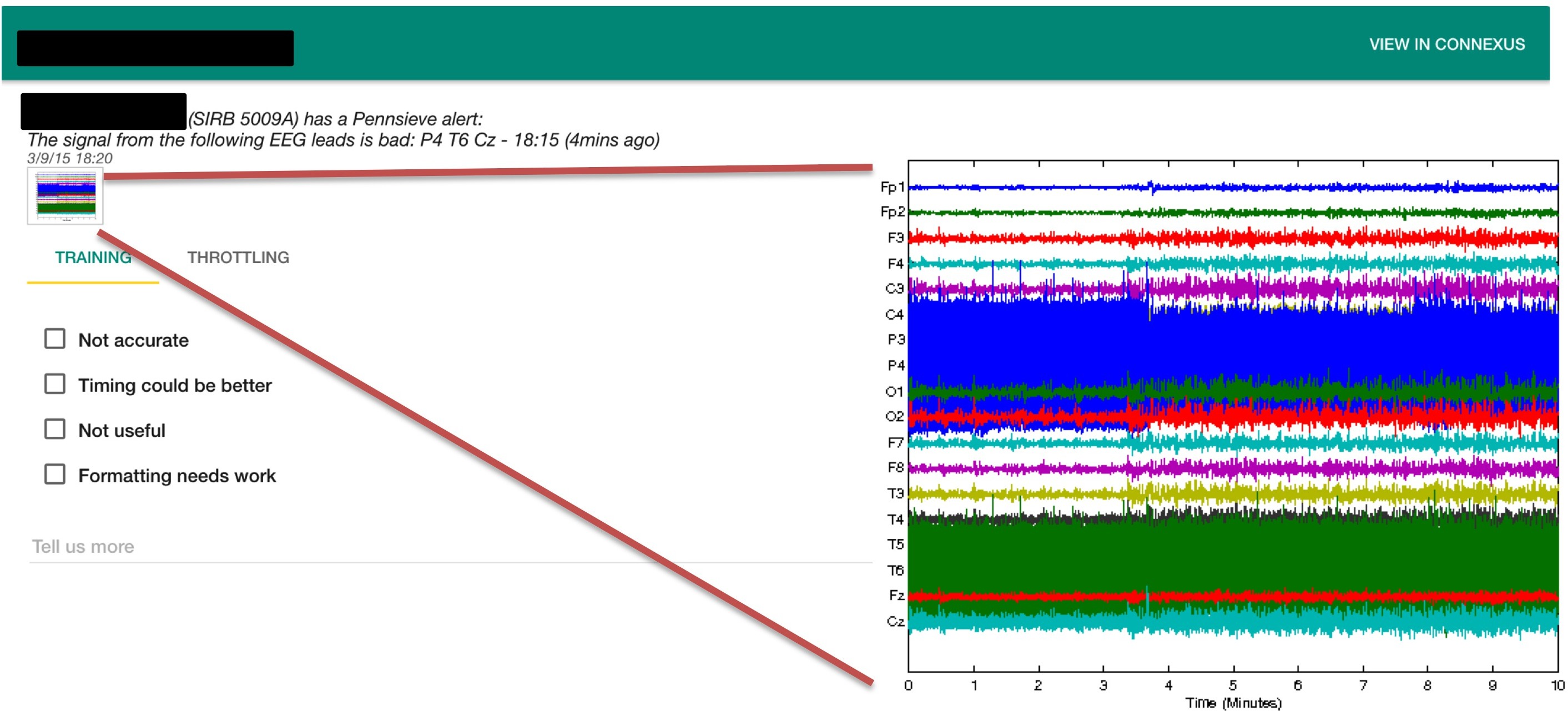Click minute 5 on time axis
This screenshot has height=711, width=1568.
[1233, 685]
